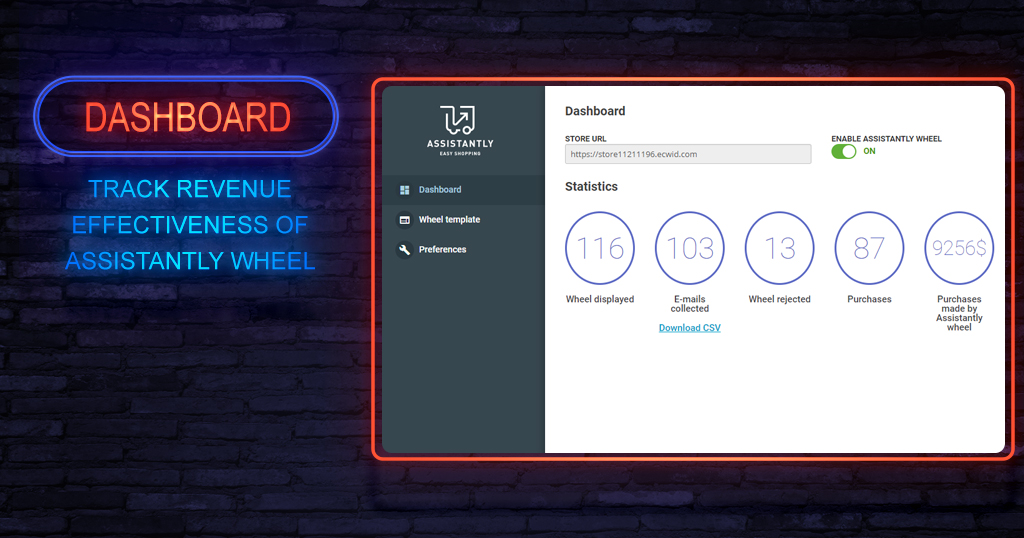The width and height of the screenshot is (1024, 538).
Task: Click the 'E-mails collected' label
Action: coord(690,304)
